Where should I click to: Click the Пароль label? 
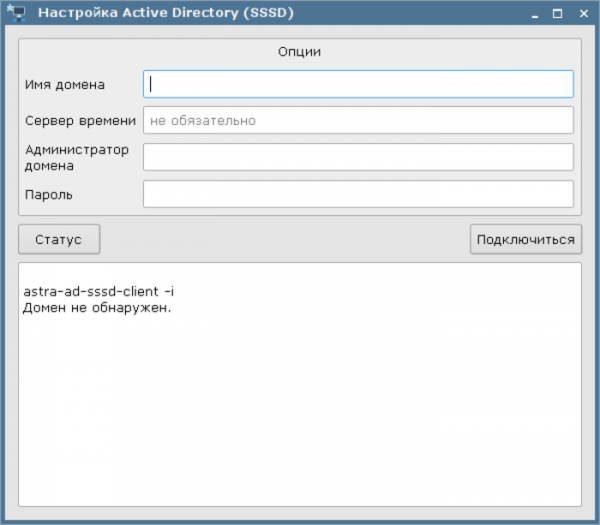(x=49, y=195)
